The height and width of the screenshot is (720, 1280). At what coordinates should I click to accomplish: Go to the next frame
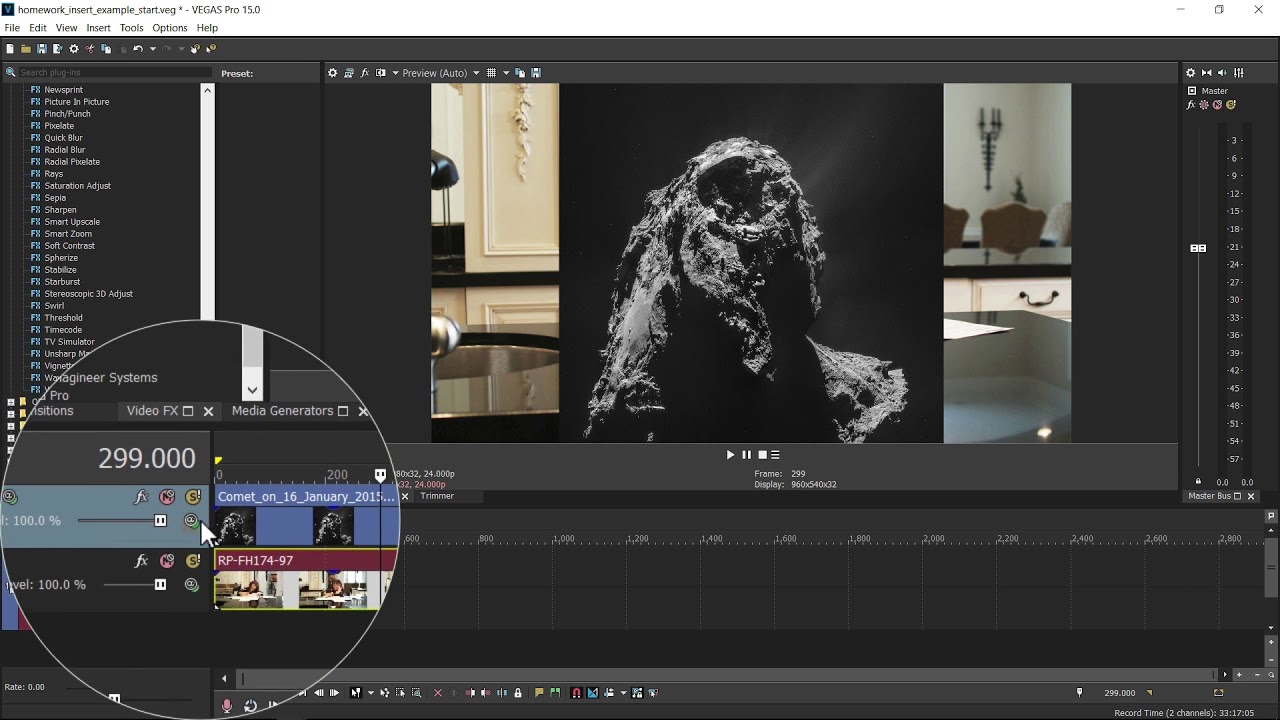pos(334,693)
